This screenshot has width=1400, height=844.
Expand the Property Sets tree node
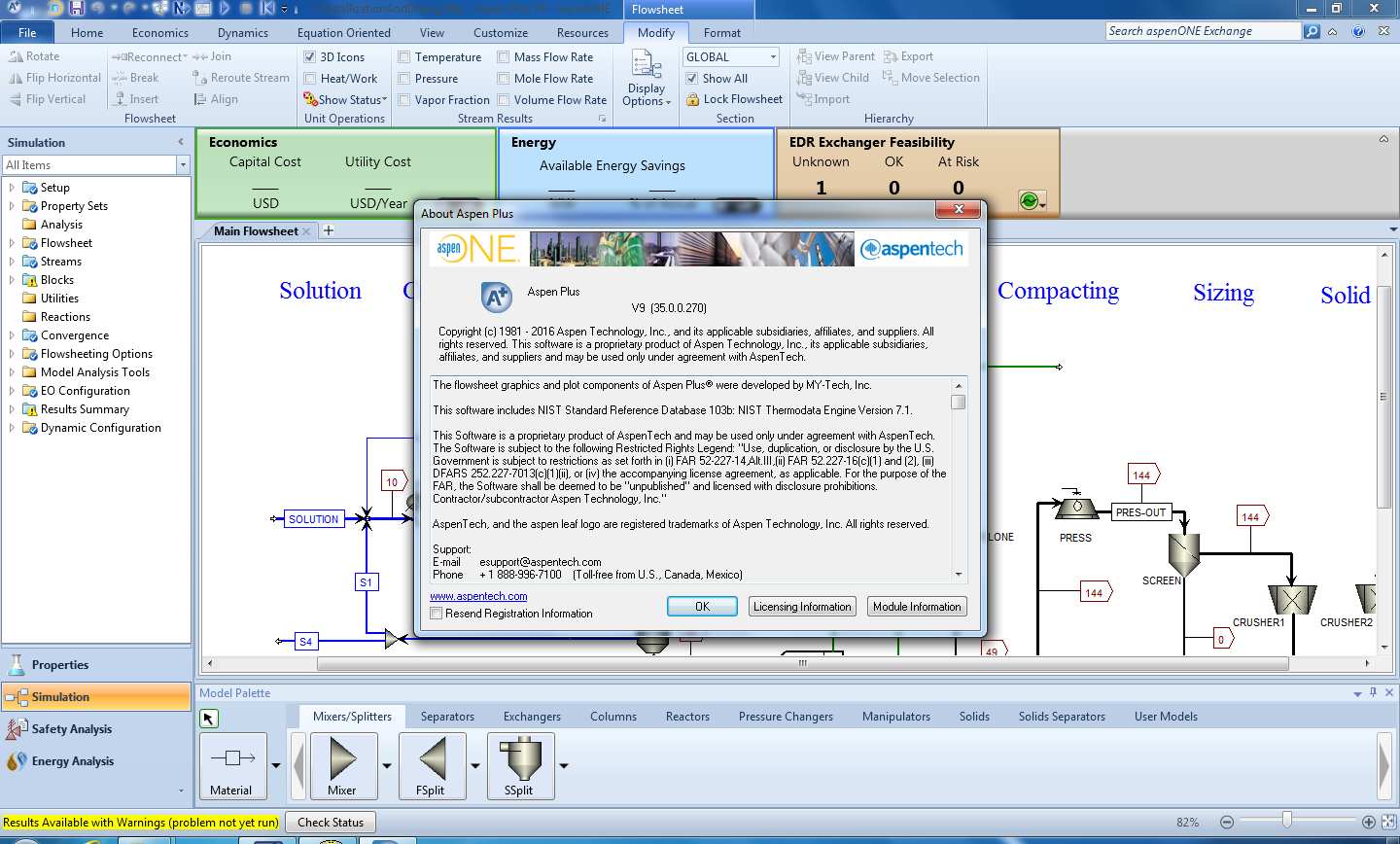pos(12,206)
